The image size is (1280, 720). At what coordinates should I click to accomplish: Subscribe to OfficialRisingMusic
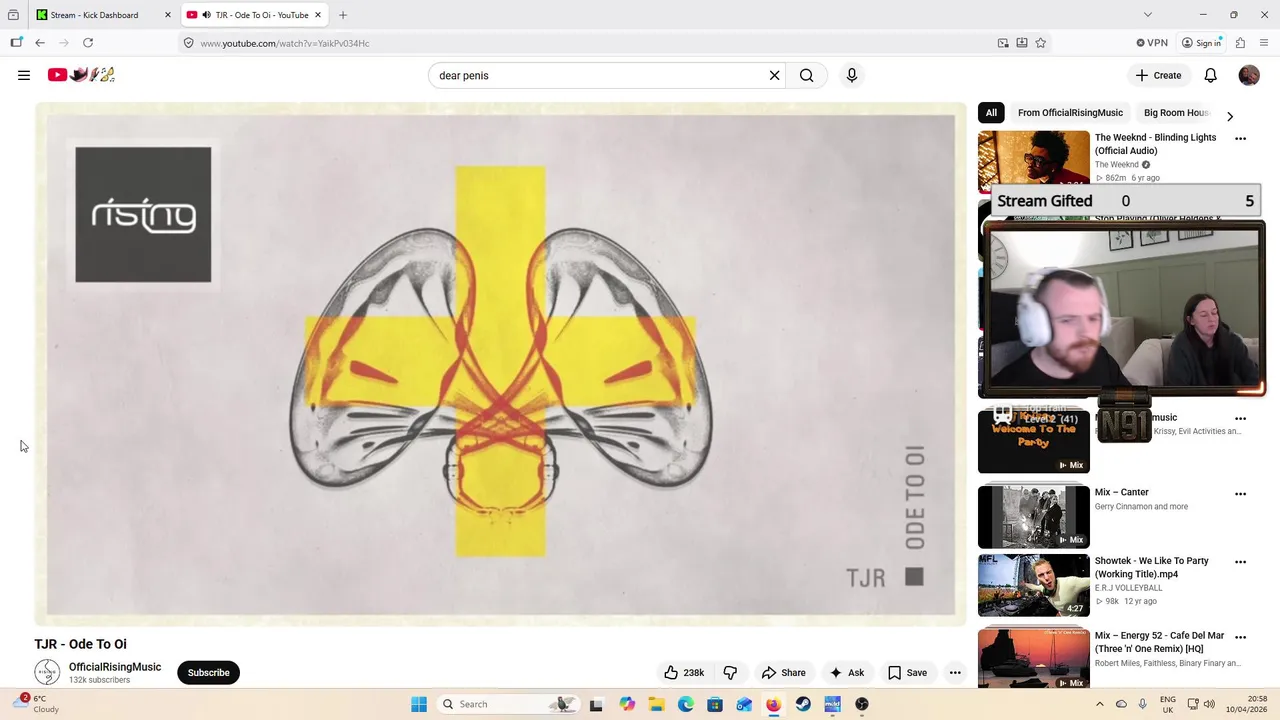coord(209,673)
